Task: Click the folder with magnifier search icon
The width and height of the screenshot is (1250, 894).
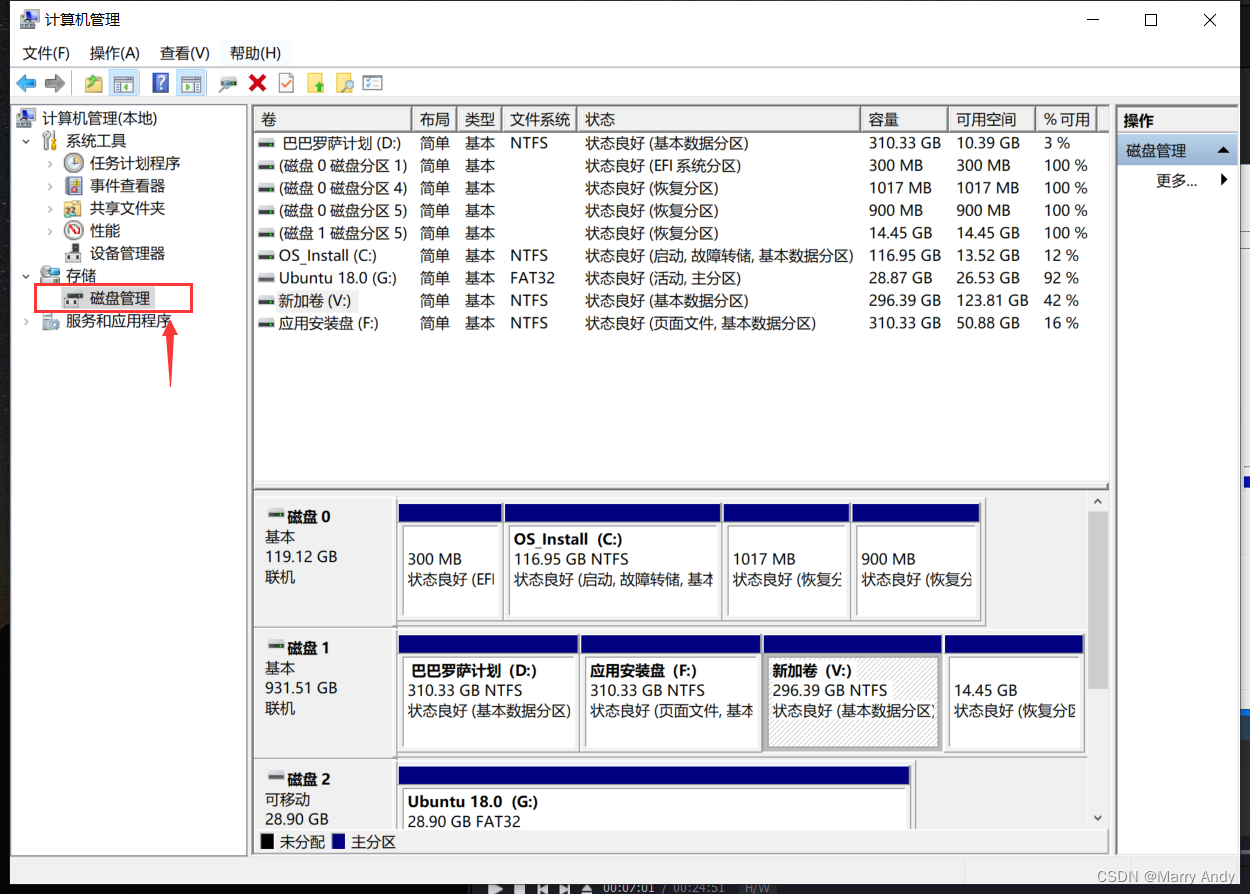Action: point(345,84)
